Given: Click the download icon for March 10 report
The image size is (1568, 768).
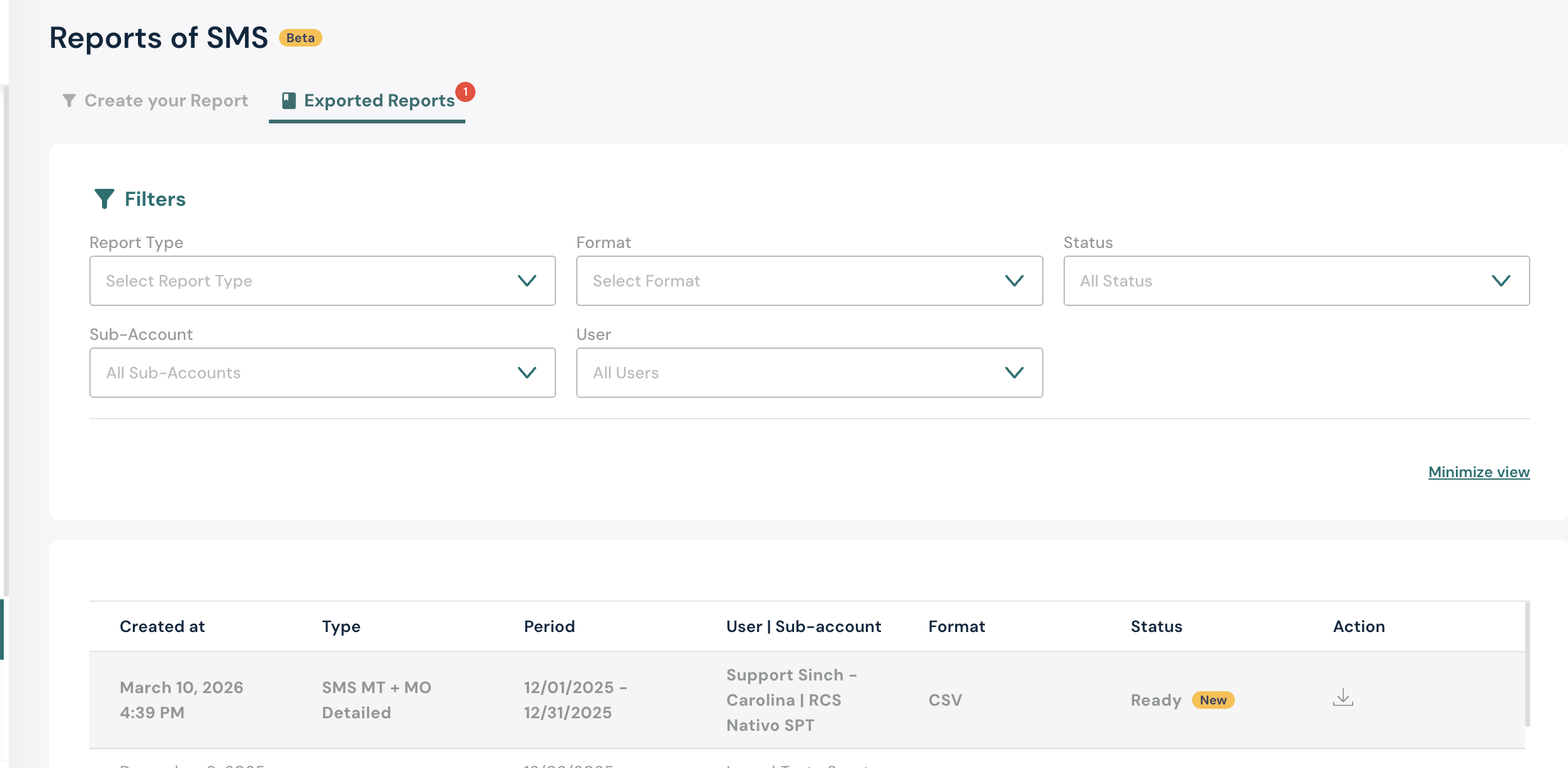Looking at the screenshot, I should click(x=1343, y=697).
